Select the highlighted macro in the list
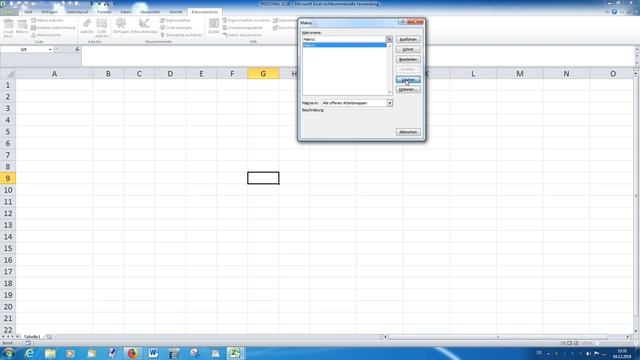The width and height of the screenshot is (640, 360). tap(344, 45)
